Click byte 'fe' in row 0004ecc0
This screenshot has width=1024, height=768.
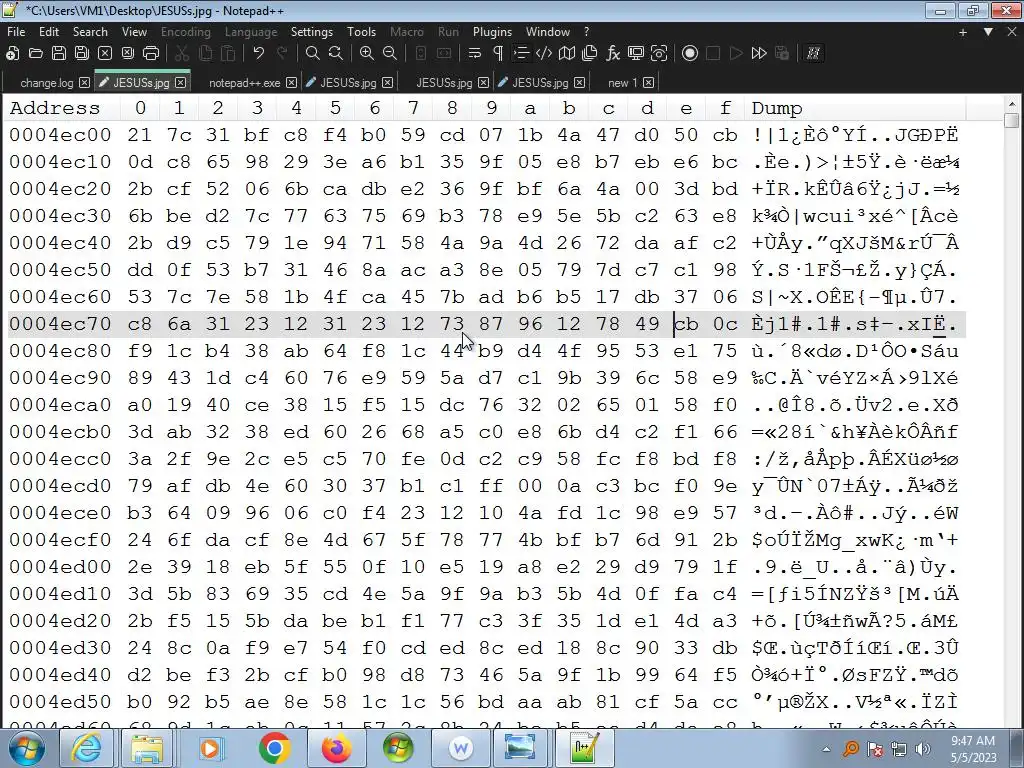pyautogui.click(x=413, y=458)
